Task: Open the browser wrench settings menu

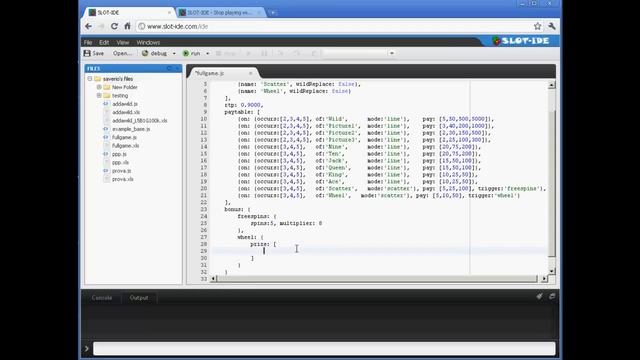Action: pyautogui.click(x=552, y=26)
